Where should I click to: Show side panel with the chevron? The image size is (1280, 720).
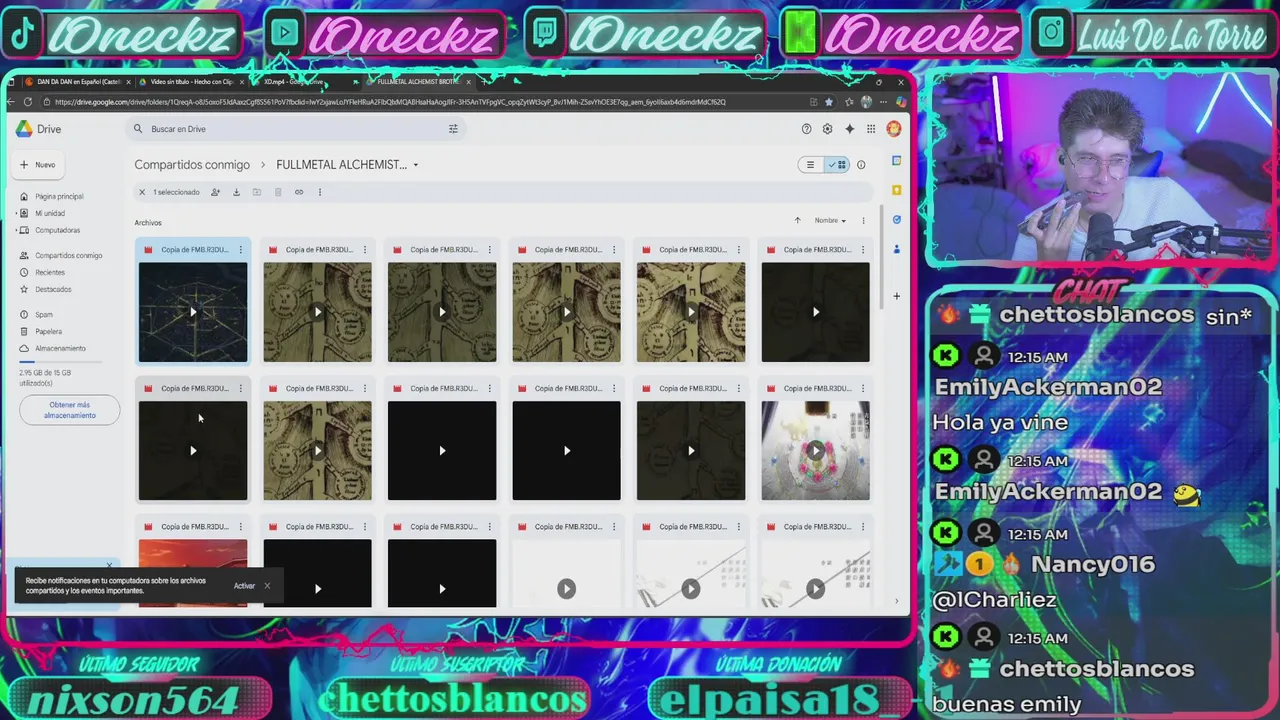pos(896,601)
